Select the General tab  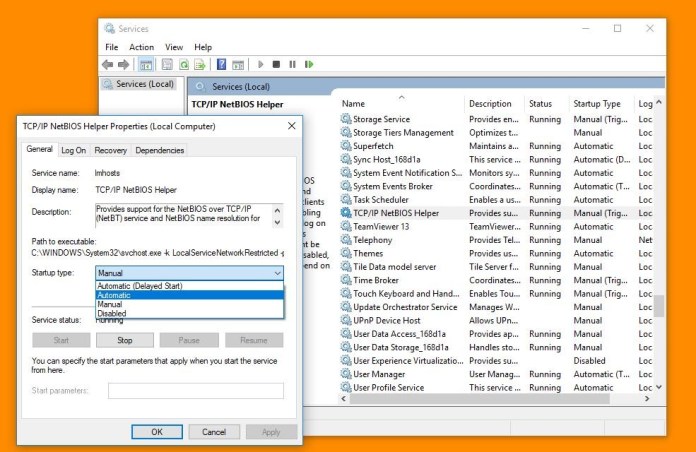(39, 149)
